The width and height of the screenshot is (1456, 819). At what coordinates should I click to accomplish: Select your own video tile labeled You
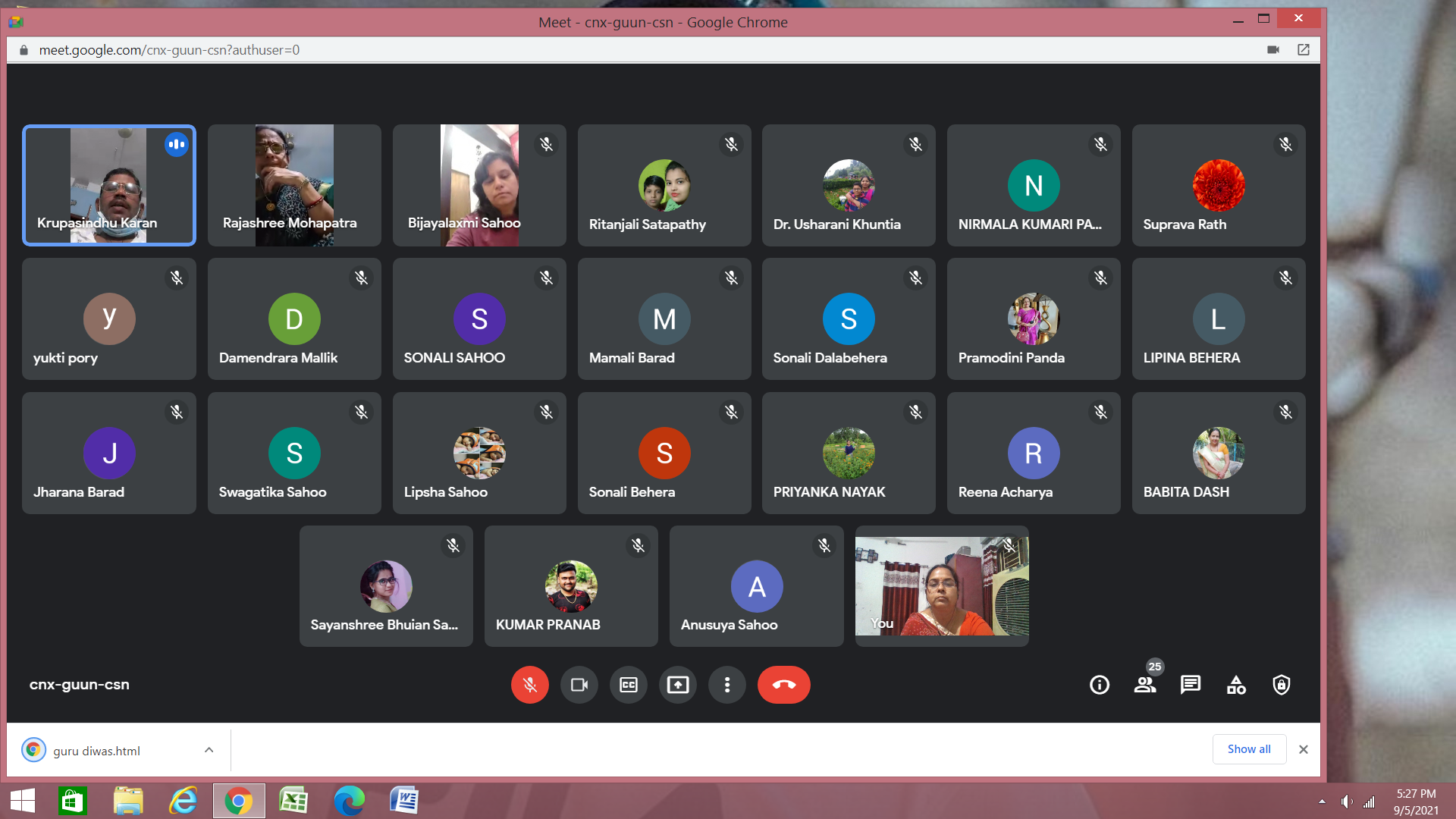(942, 586)
